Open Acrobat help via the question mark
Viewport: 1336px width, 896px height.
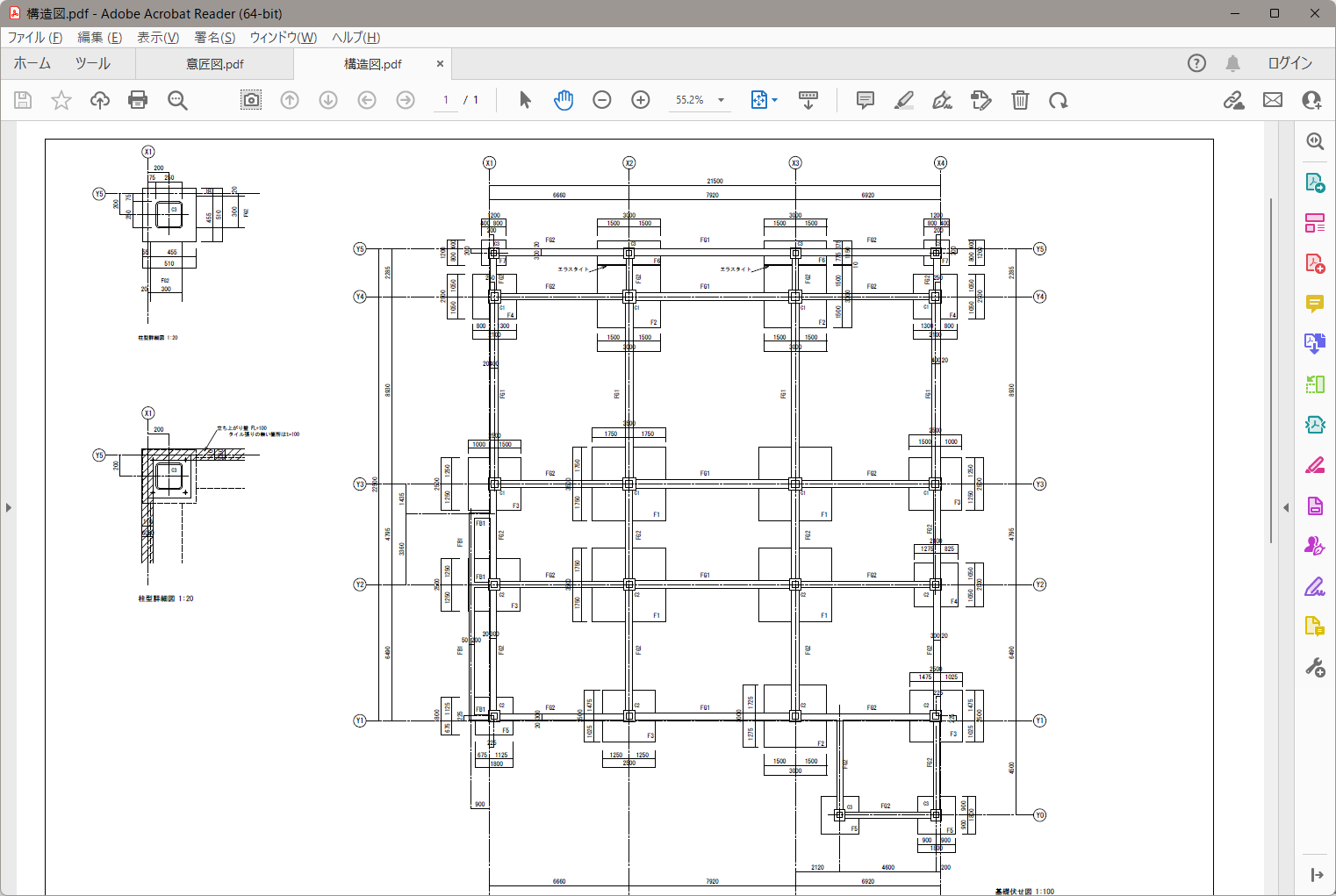1196,62
